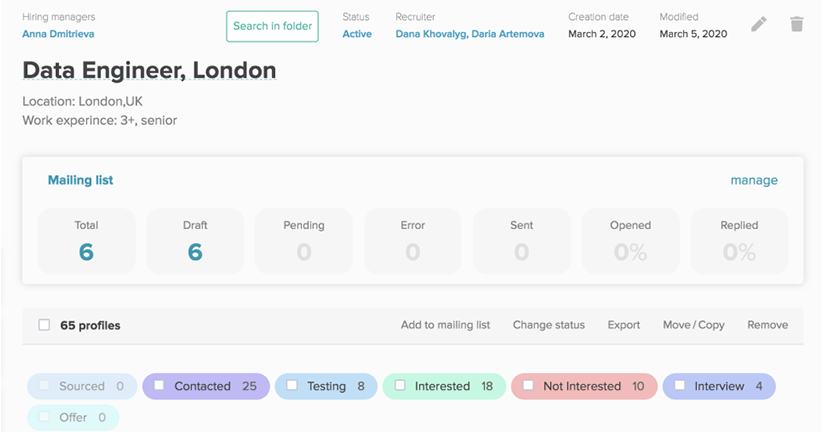Select the Total count card
The image size is (823, 433).
point(86,241)
